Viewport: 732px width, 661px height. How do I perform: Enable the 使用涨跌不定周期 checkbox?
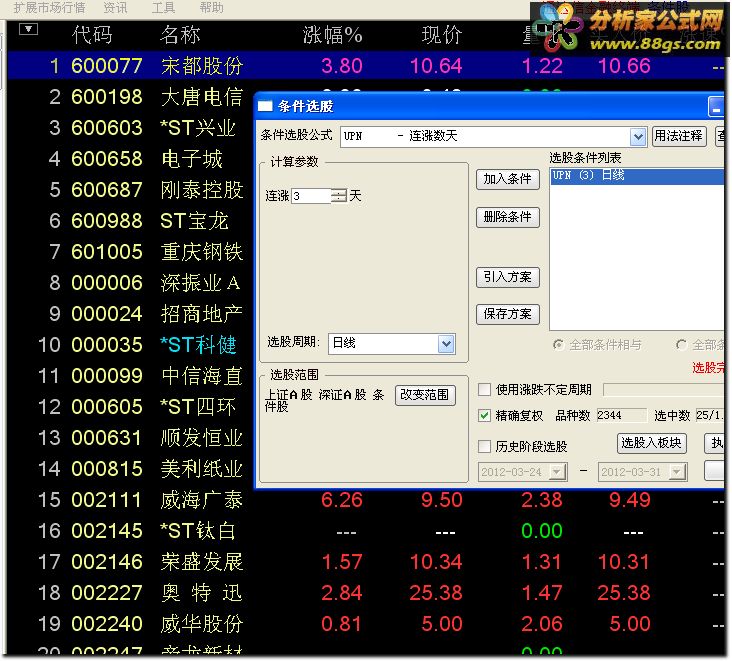(x=485, y=389)
